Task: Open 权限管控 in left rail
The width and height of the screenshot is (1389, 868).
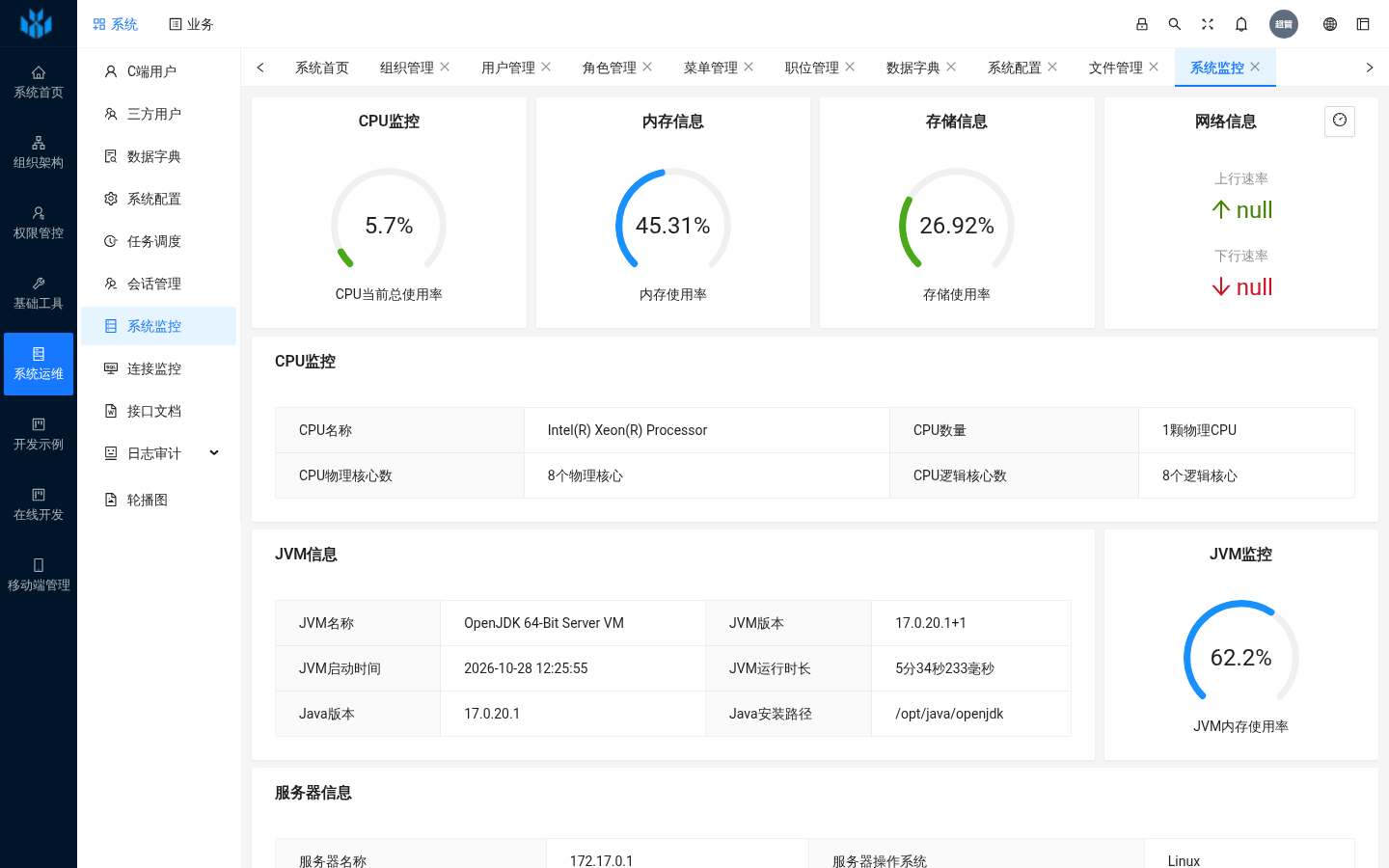Action: [x=39, y=223]
